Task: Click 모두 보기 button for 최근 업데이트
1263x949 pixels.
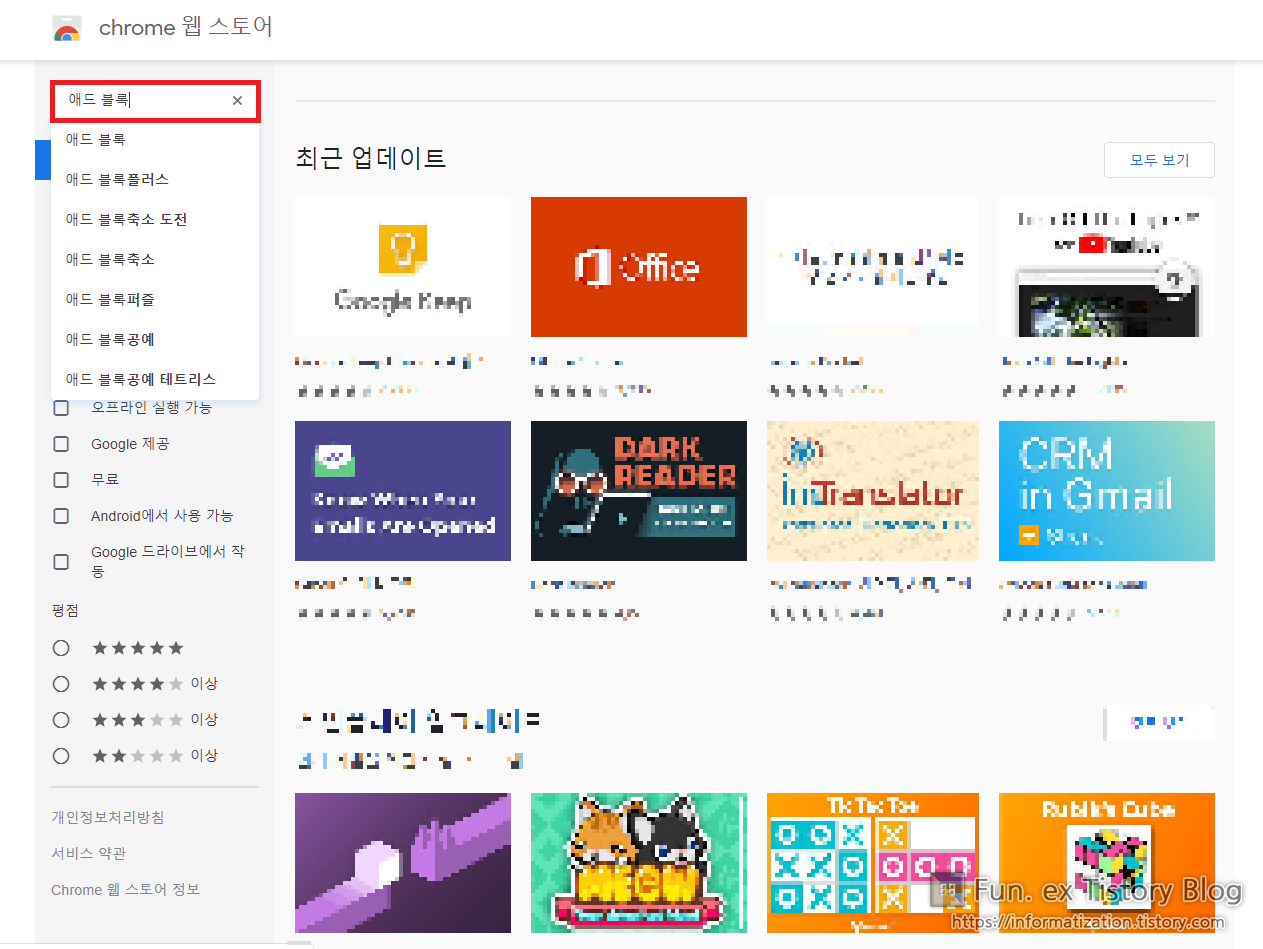Action: (1159, 160)
